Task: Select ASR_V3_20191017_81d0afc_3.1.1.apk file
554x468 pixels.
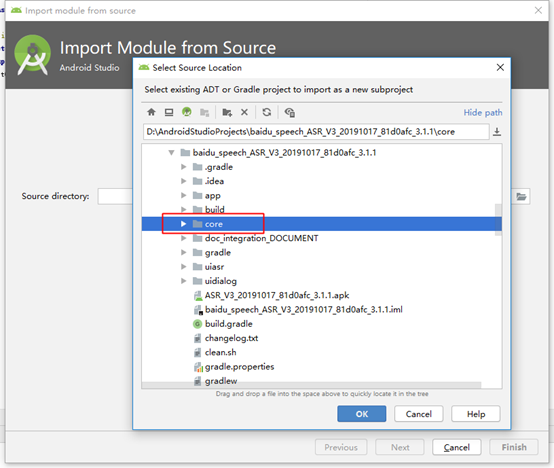Action: pos(322,295)
